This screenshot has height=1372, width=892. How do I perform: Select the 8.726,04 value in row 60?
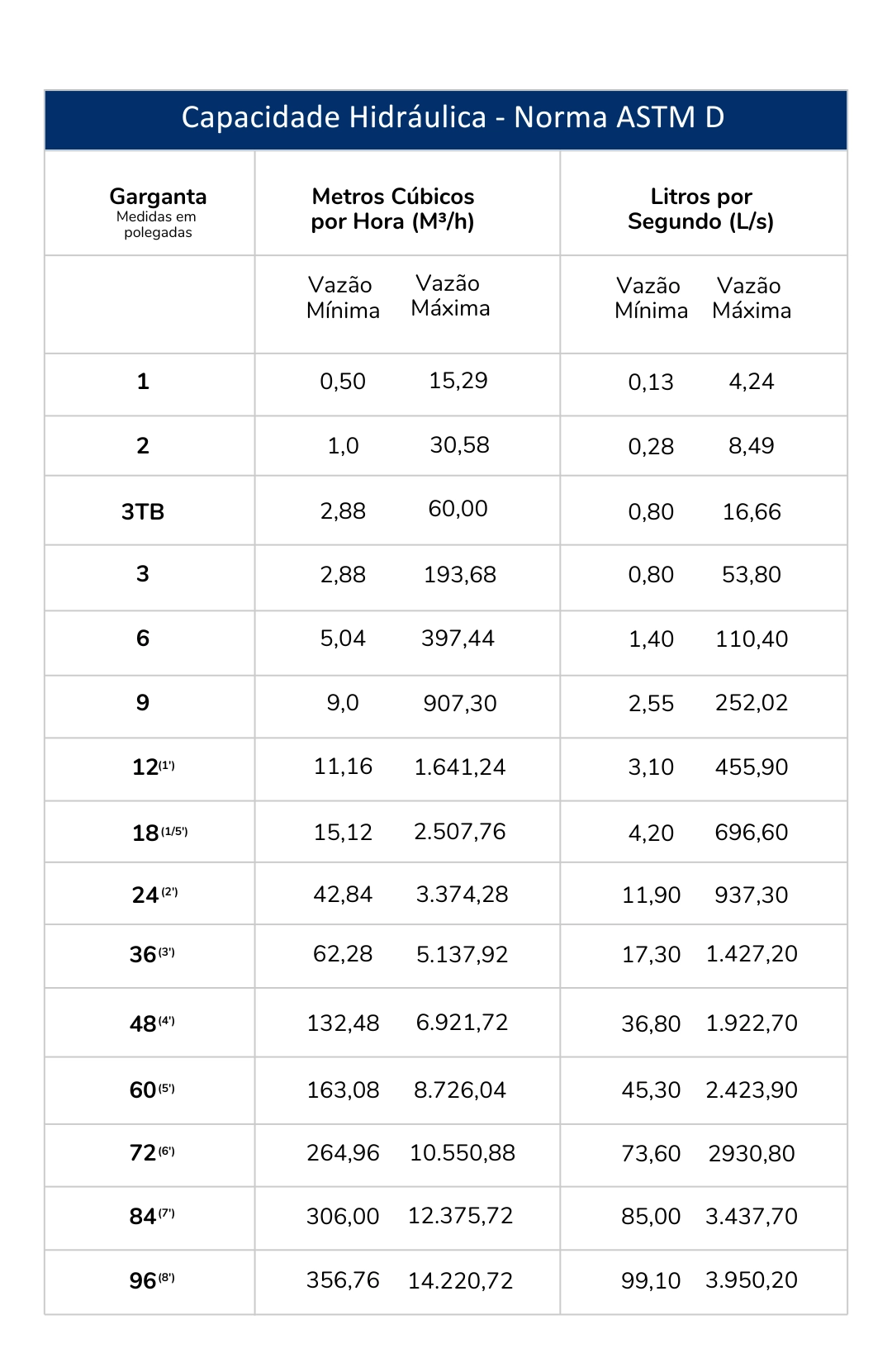click(x=459, y=1090)
